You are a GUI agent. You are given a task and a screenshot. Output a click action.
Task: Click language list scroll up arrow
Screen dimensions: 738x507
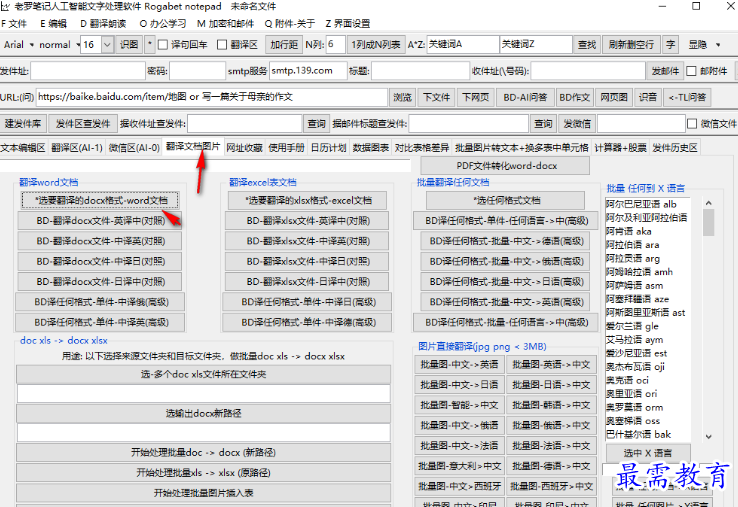tap(709, 203)
